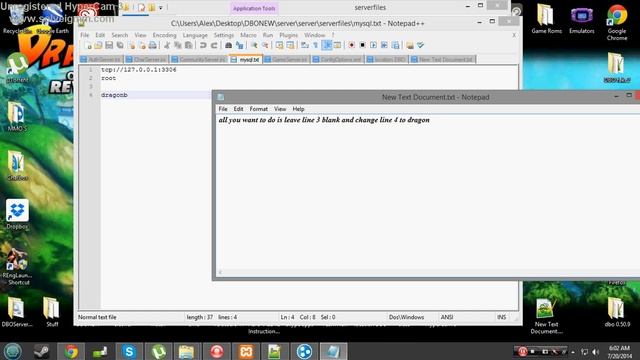Click Notepad horizontal scrollbar left arrow
Screen dimensions: 640x360
[x=220, y=272]
